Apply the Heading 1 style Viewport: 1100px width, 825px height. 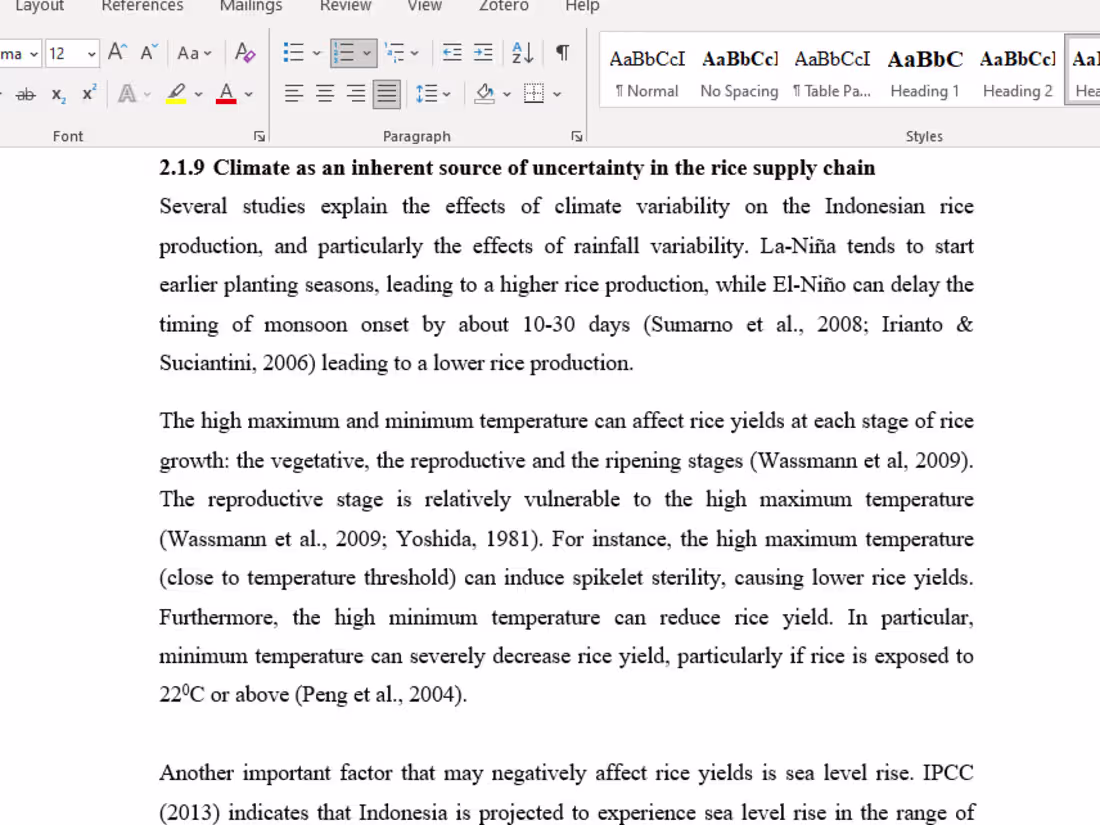(925, 72)
